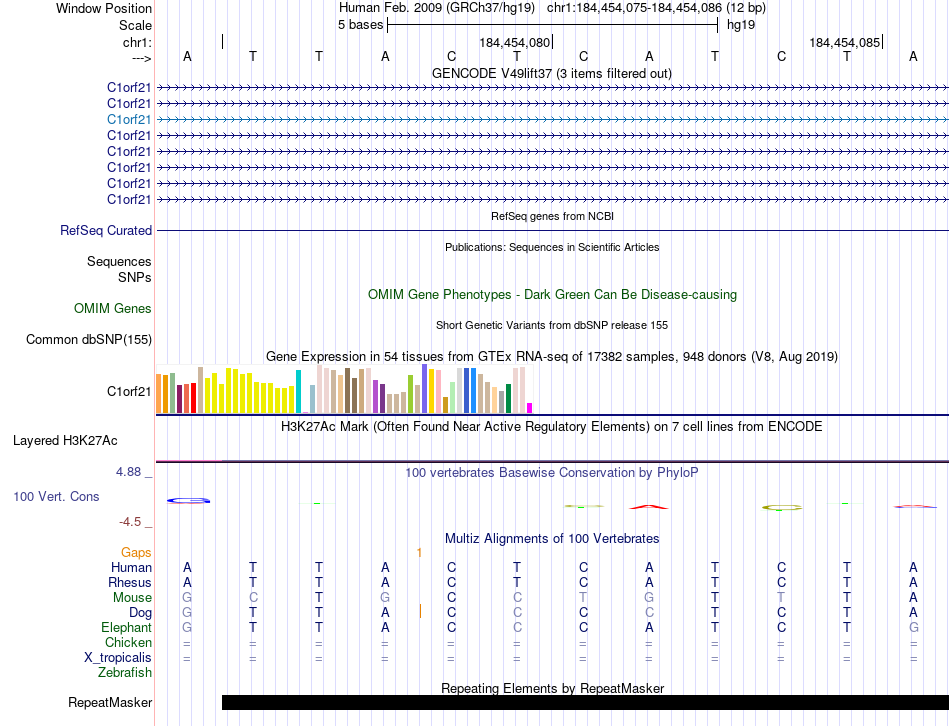Click the RefSeq Curated track label
Screen dimensions: 950x726
pos(106,230)
